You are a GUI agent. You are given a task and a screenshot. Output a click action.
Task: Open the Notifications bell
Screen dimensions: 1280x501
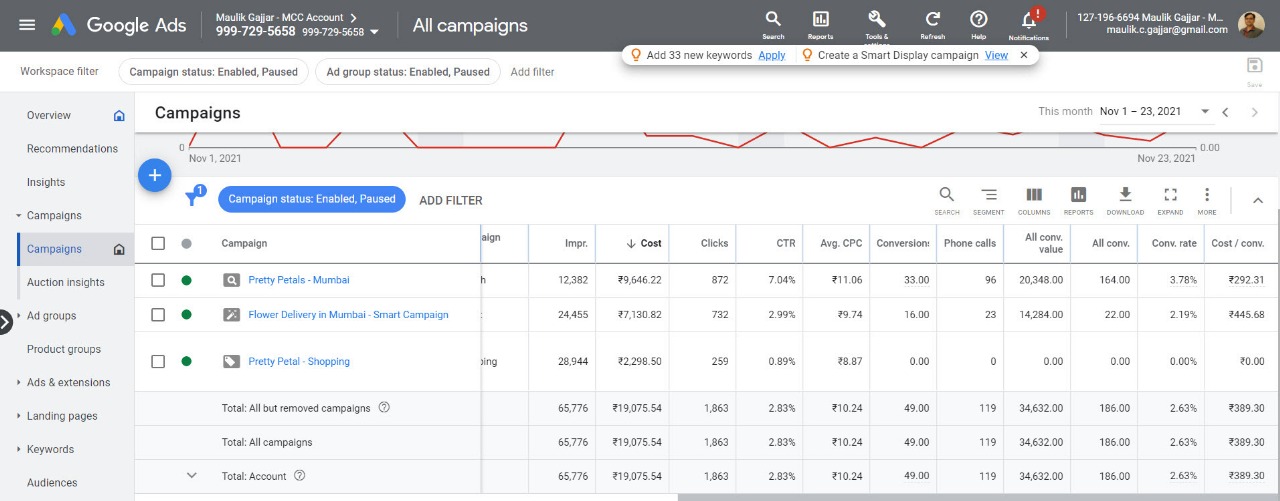click(x=1028, y=20)
